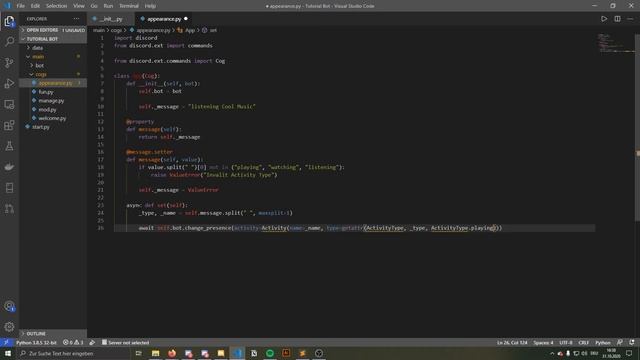Screen dimensions: 640x360
Task: Open the Run and Debug view
Action: tap(9, 83)
